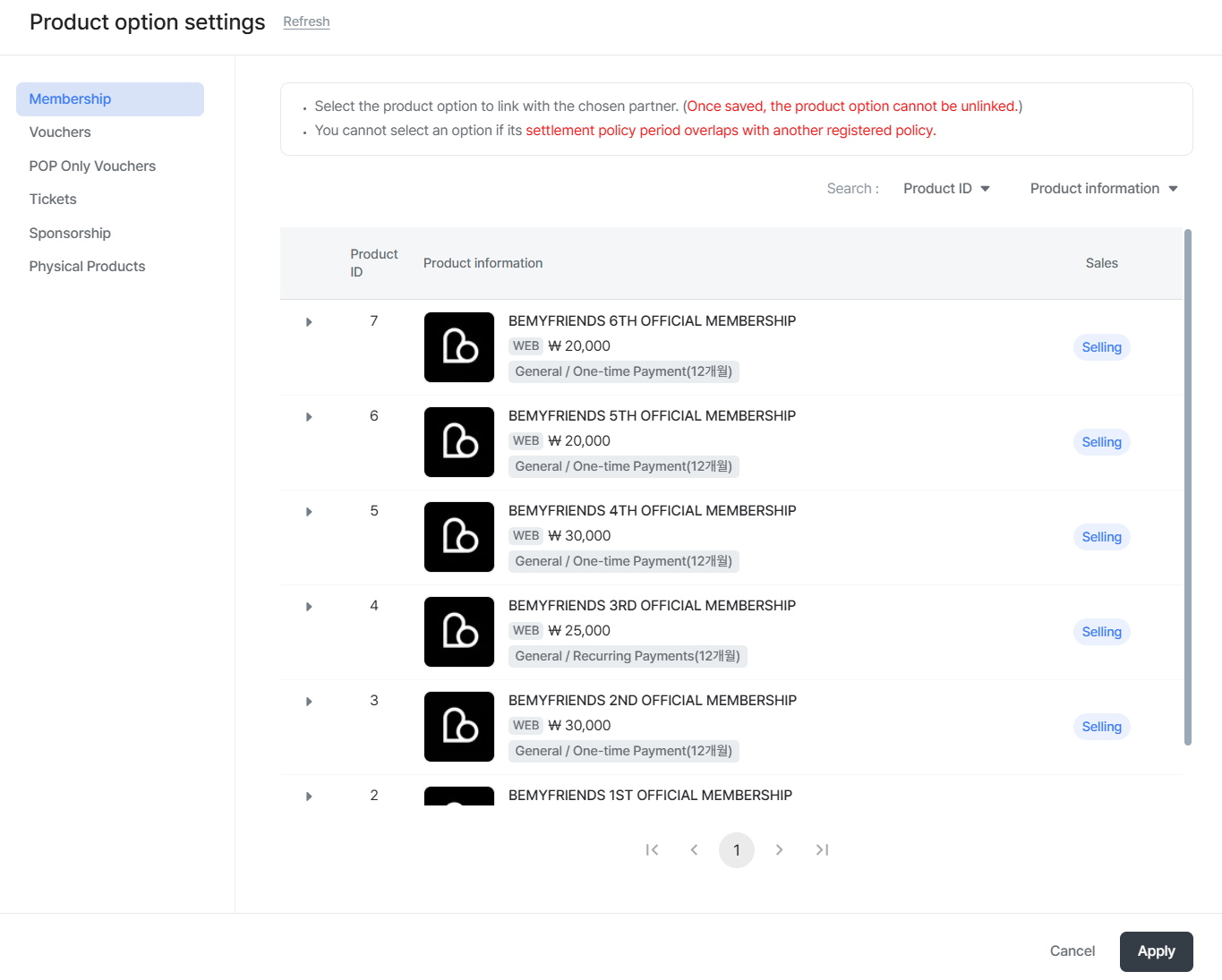Expand row for product ID 7
The width and height of the screenshot is (1222, 980).
pos(309,322)
